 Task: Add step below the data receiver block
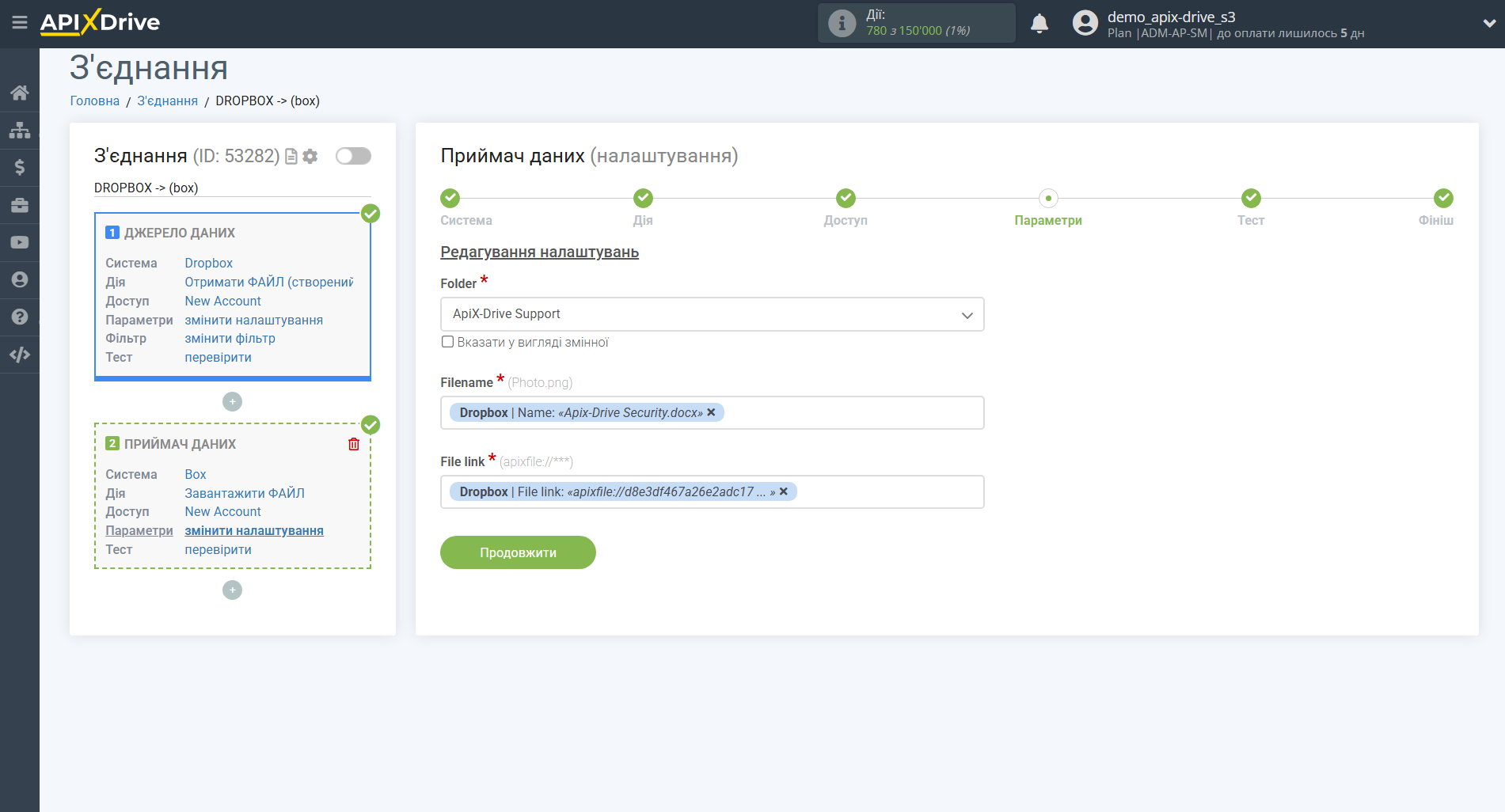pos(232,590)
